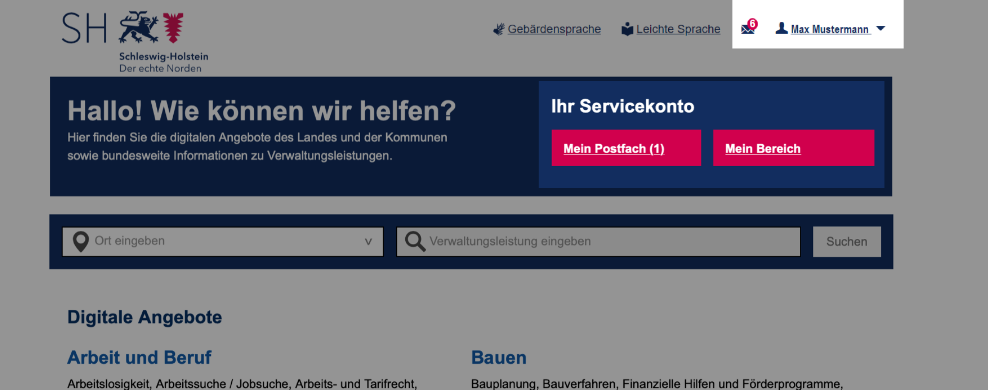Click the user silhouette icon beside Max Mustermann
This screenshot has height=390, width=988.
(781, 28)
